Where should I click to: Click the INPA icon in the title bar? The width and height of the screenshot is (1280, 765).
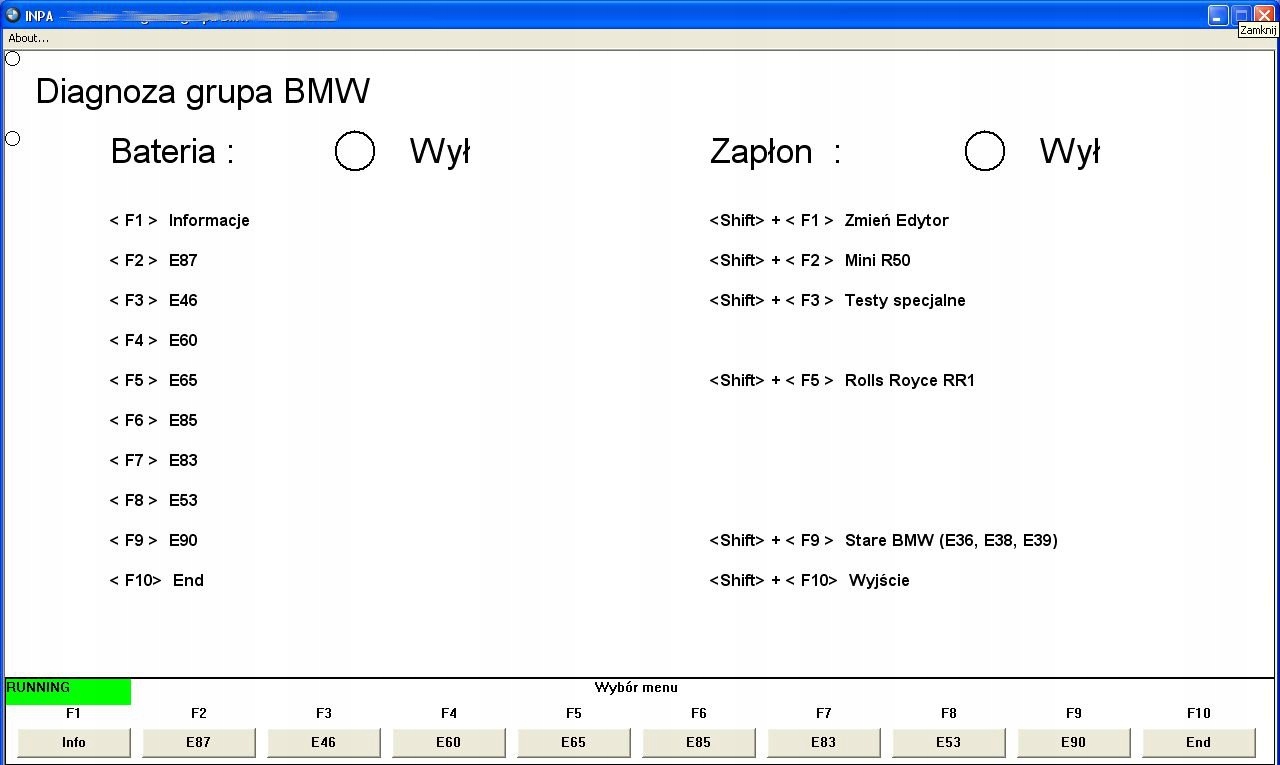click(13, 15)
